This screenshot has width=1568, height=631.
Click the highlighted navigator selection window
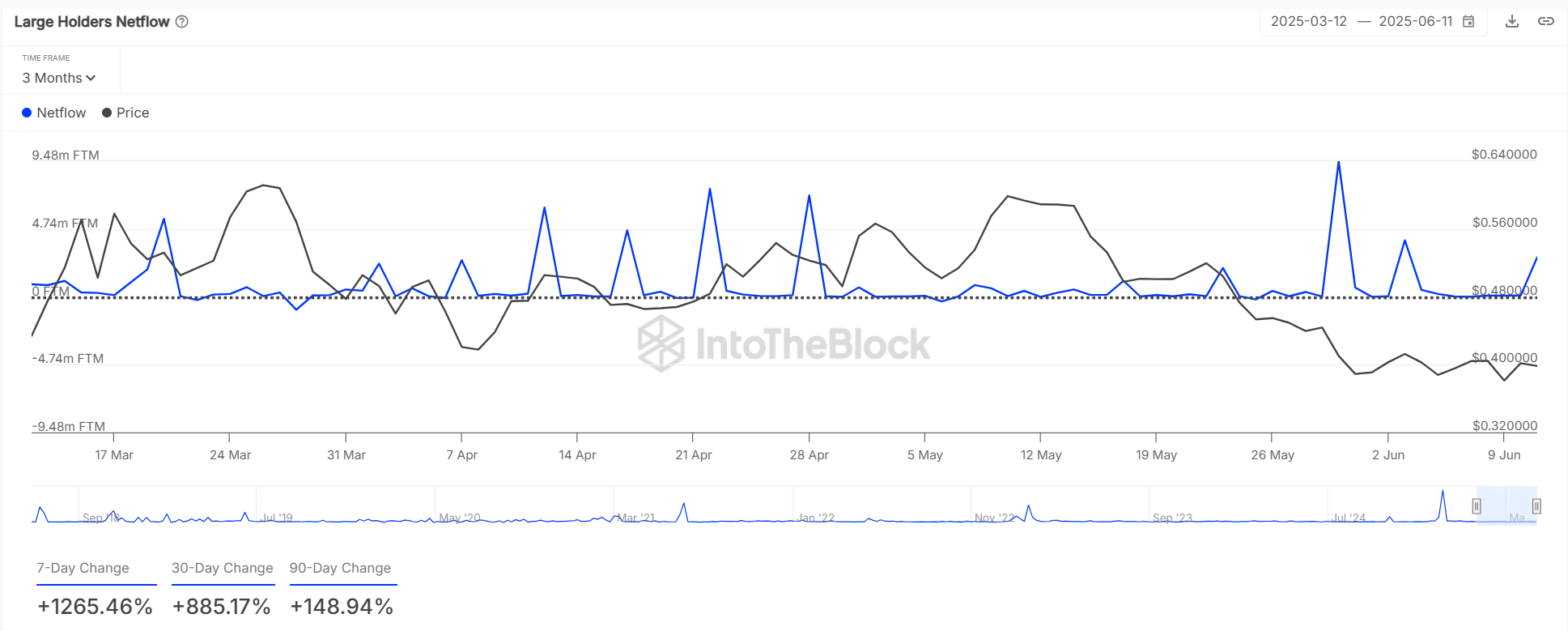point(1506,506)
